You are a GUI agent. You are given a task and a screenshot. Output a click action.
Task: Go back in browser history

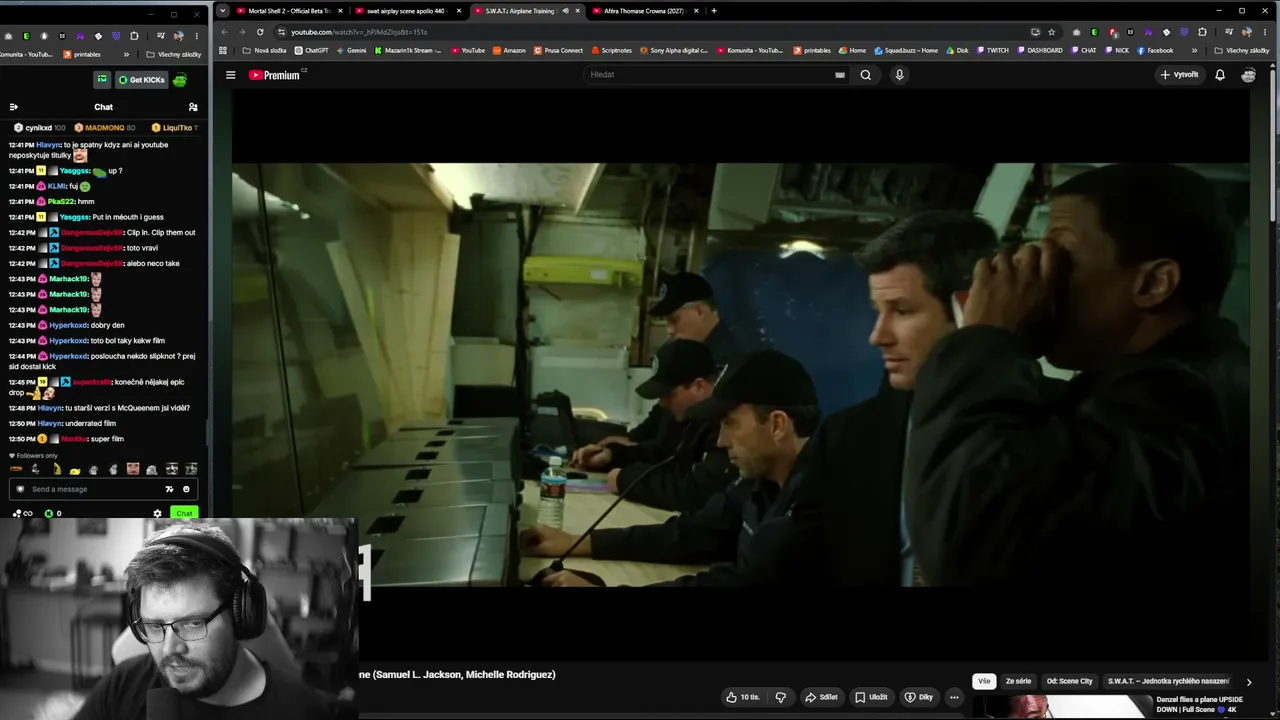(224, 32)
